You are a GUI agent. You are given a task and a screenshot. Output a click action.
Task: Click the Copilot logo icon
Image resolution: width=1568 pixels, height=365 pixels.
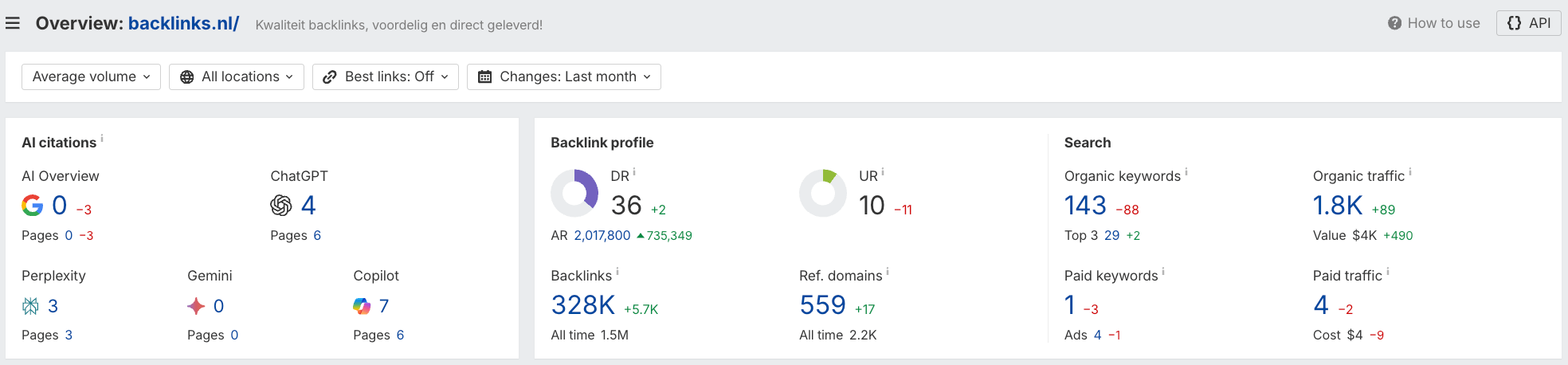click(x=362, y=306)
